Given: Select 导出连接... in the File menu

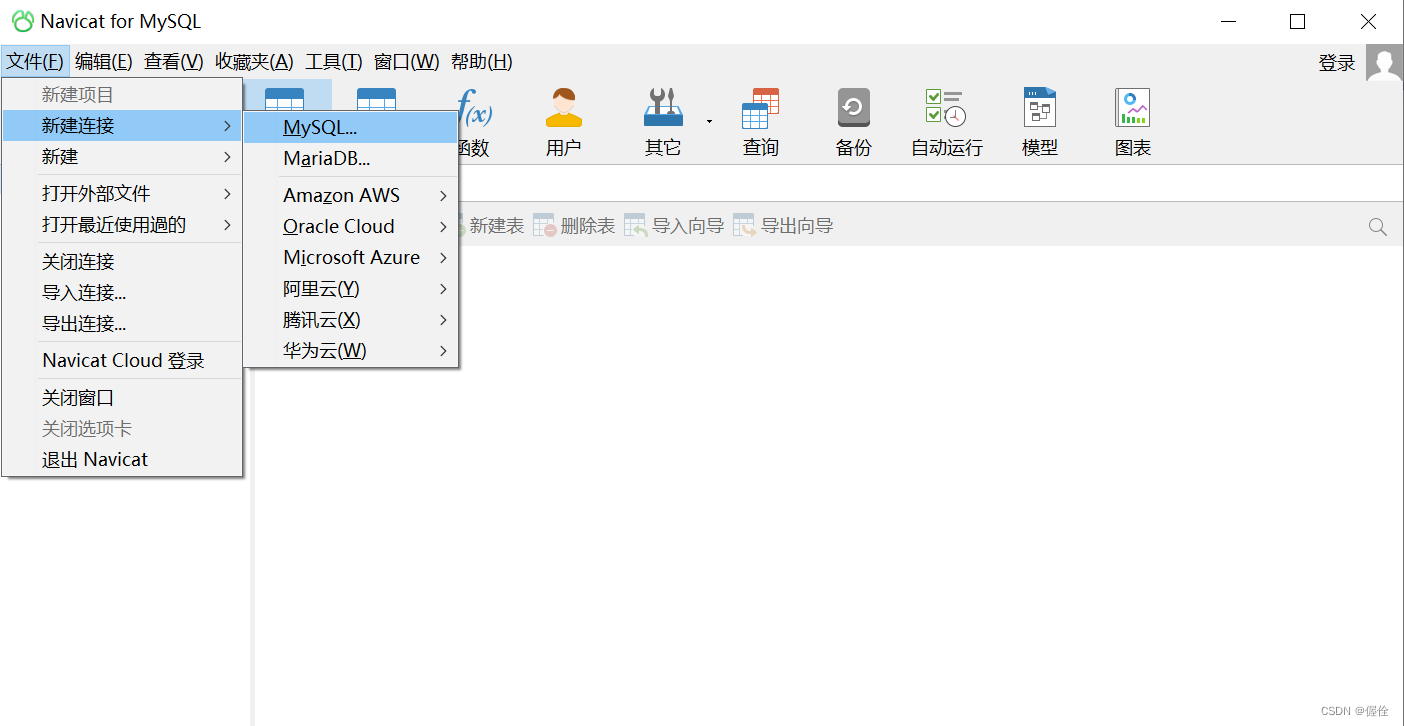Looking at the screenshot, I should tap(122, 323).
